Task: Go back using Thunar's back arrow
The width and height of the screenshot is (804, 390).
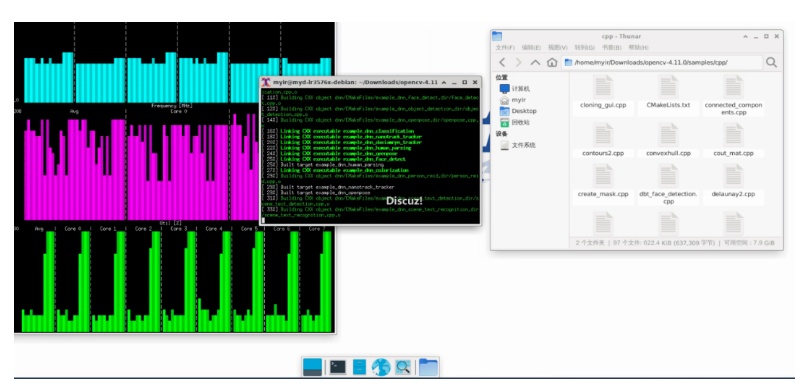Action: pyautogui.click(x=502, y=63)
